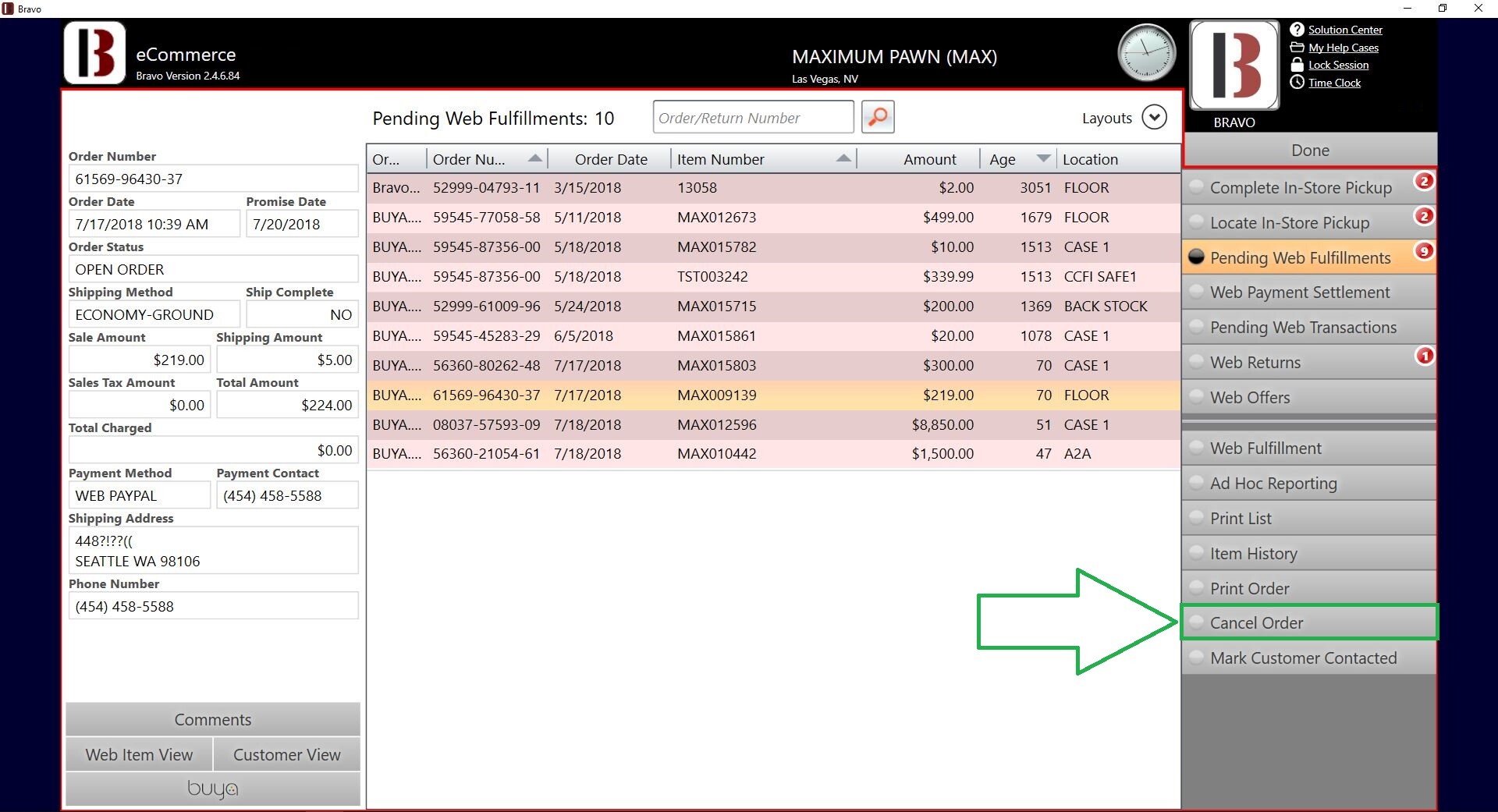Open the Ad Hoc Reporting menu item
The height and width of the screenshot is (812, 1498).
1273,484
